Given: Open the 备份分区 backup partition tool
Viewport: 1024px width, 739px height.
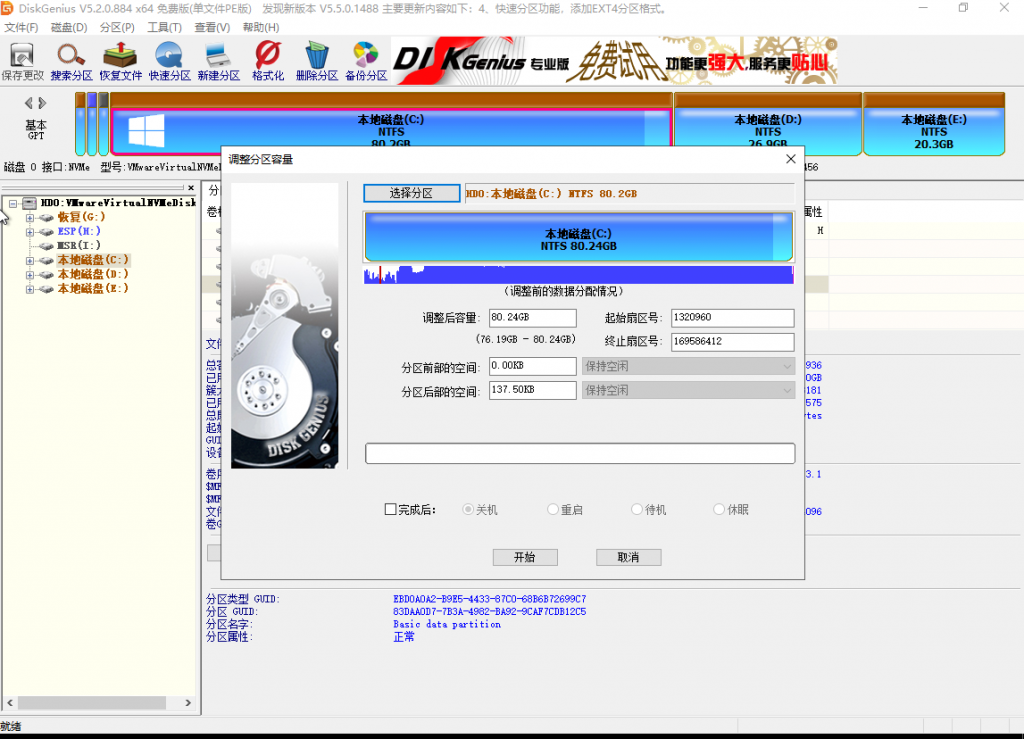Looking at the screenshot, I should pyautogui.click(x=366, y=60).
